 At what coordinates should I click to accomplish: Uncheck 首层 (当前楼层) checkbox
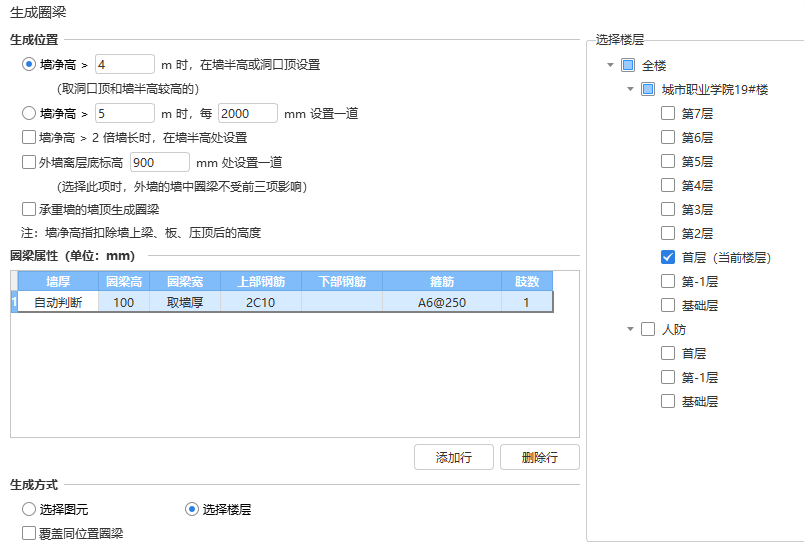tap(668, 257)
